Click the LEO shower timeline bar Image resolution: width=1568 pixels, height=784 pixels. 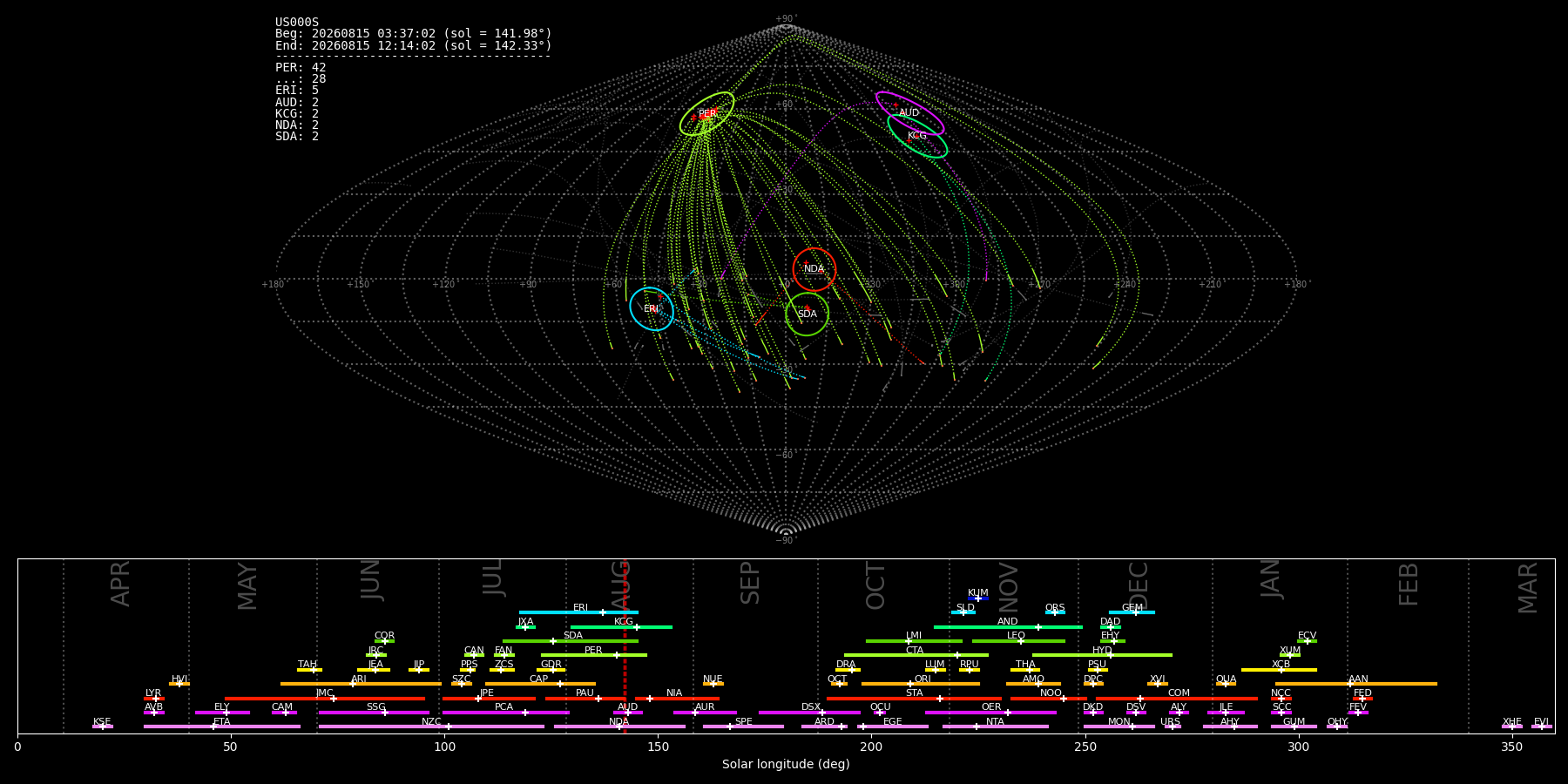click(x=1018, y=641)
